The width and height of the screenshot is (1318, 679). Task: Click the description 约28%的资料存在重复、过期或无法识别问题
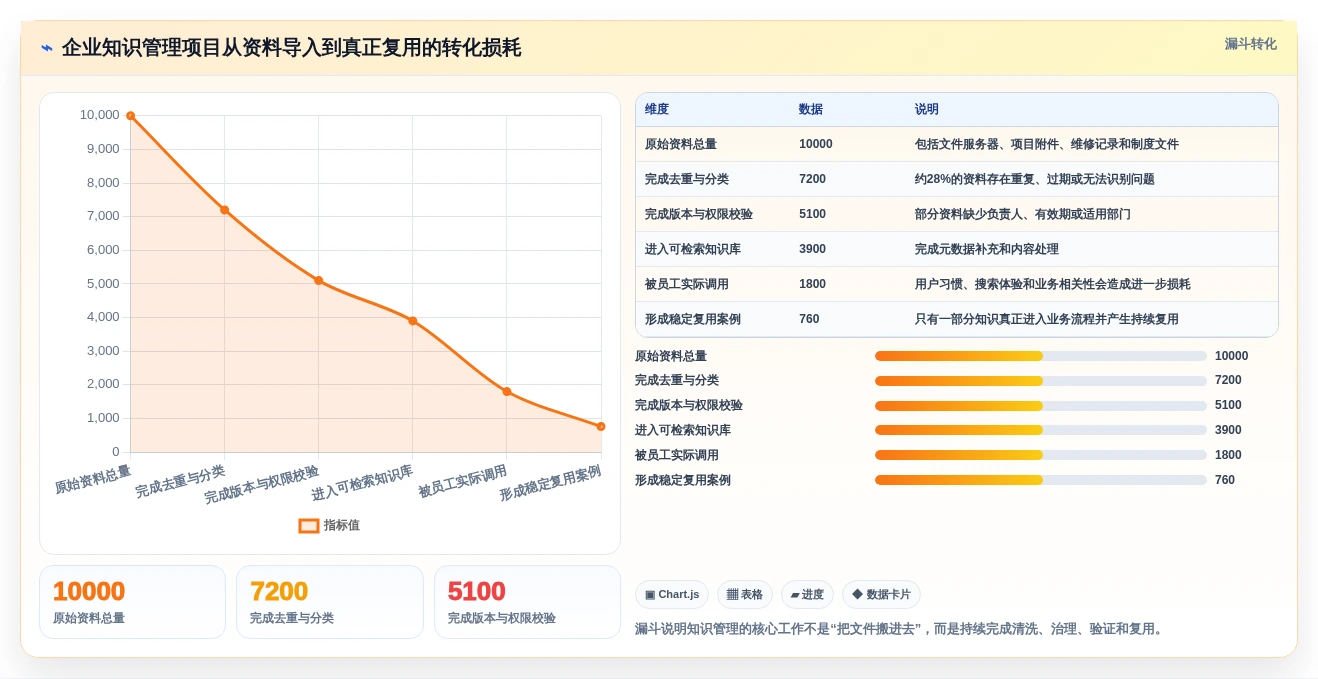1035,179
